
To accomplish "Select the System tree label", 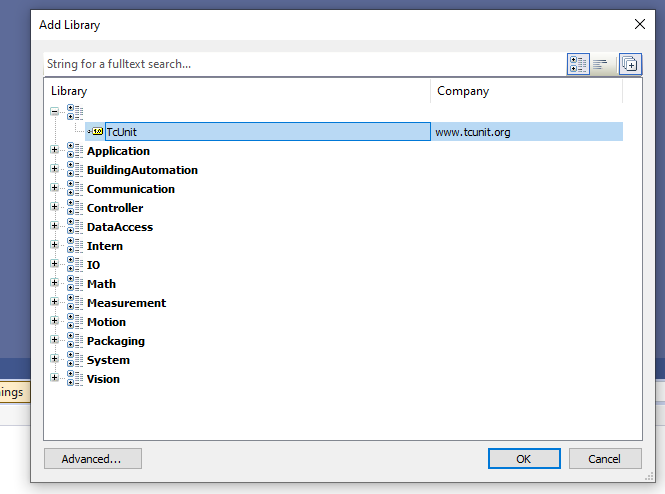I will point(108,360).
